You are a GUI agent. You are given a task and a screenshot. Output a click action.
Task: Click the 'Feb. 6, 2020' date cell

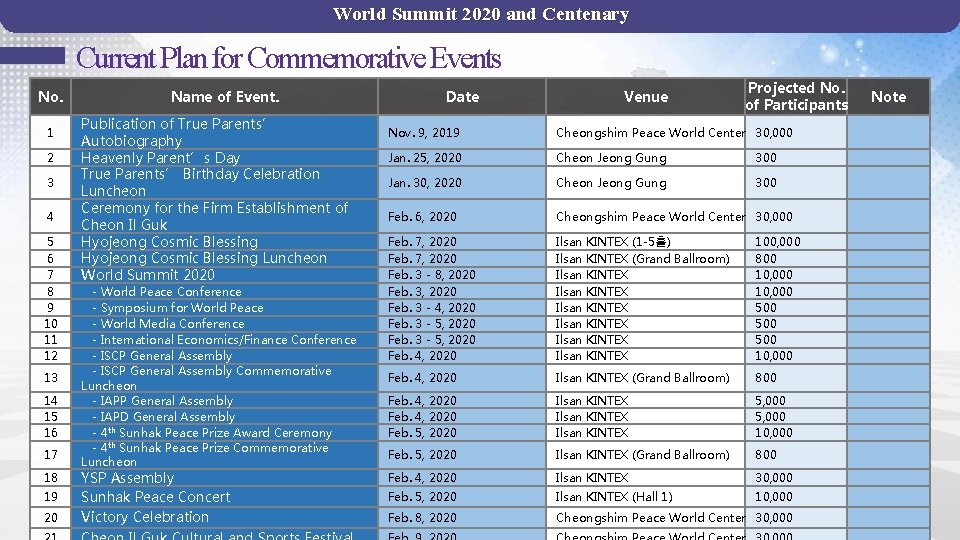coord(462,216)
